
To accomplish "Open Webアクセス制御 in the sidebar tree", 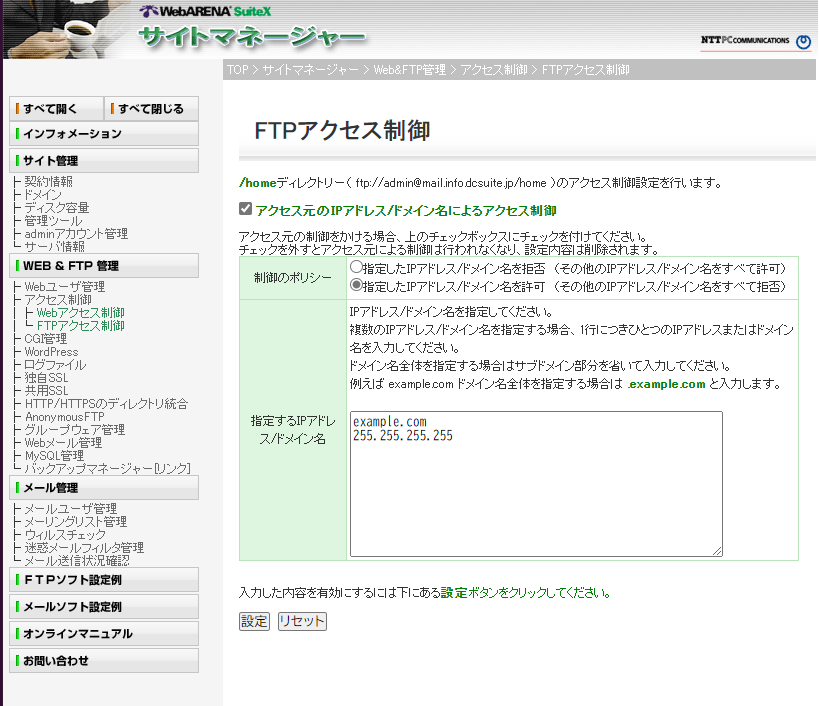I will [80, 313].
